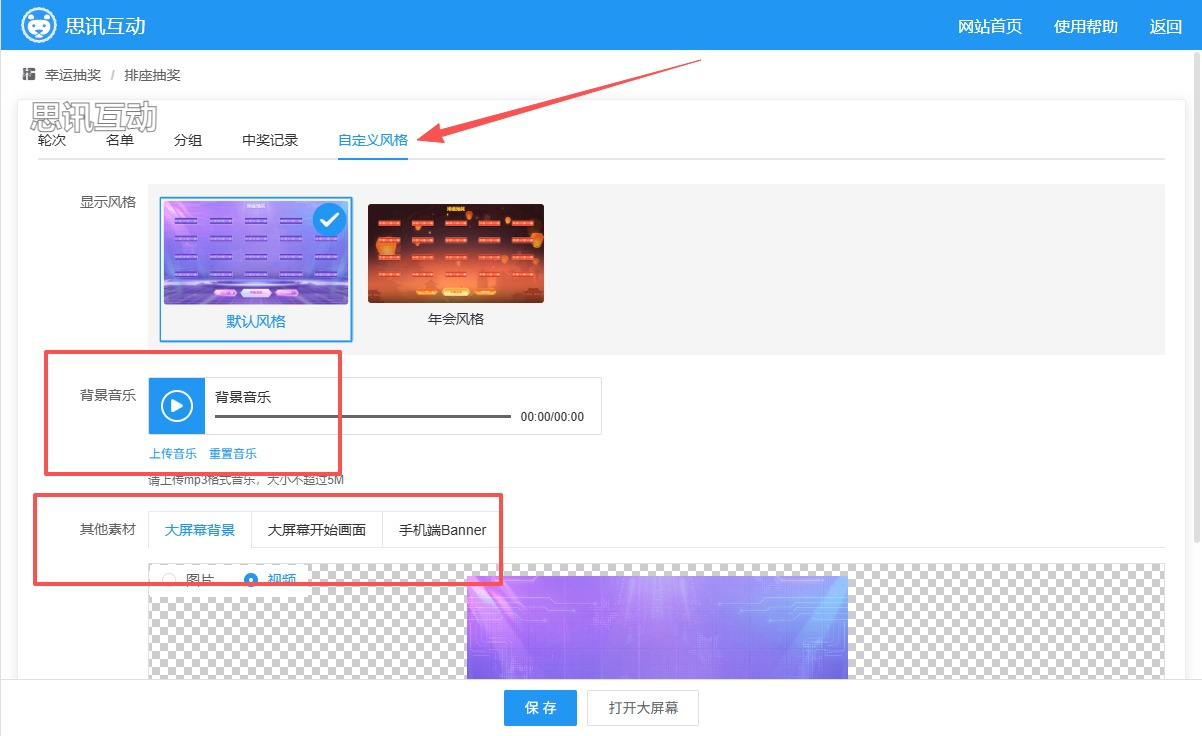Click the 上传音乐 link
Viewport: 1202px width, 736px height.
(173, 453)
